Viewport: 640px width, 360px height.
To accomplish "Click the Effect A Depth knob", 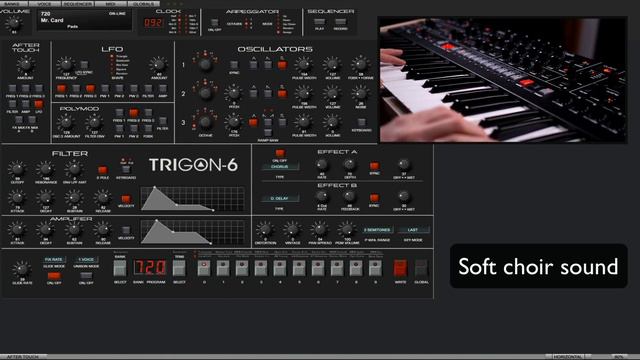I will [350, 164].
